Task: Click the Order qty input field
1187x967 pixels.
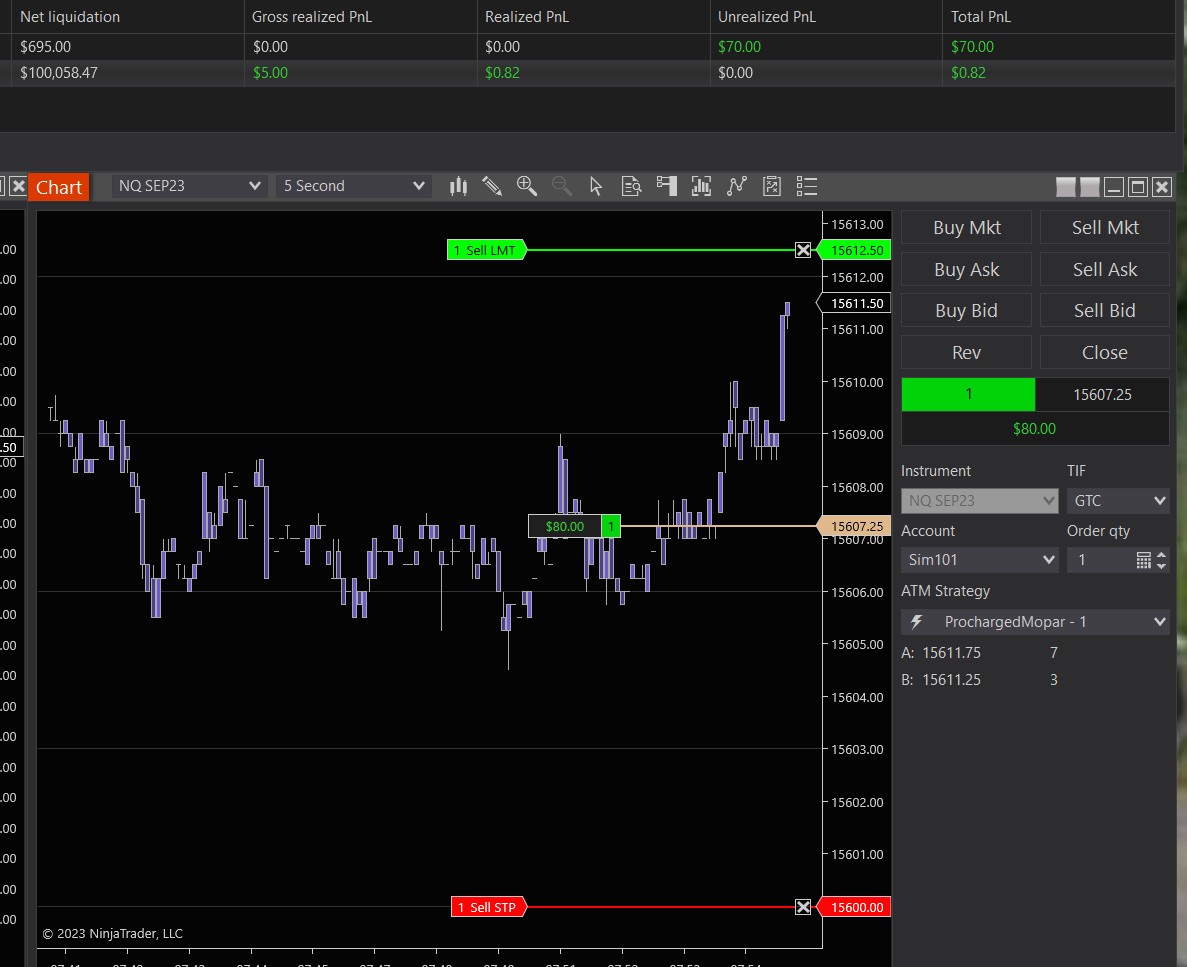Action: click(1100, 560)
